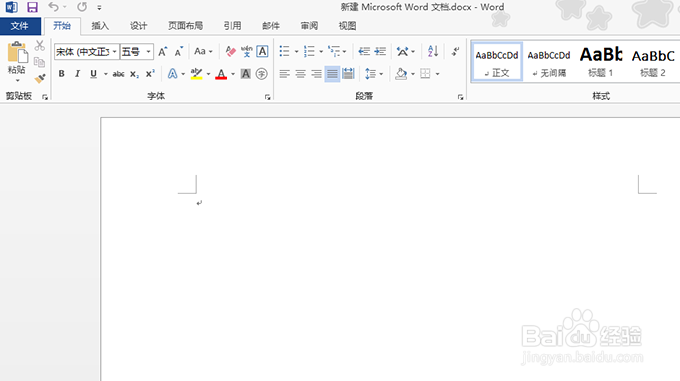Clear all formatting with the eraser icon
The width and height of the screenshot is (680, 381).
pyautogui.click(x=230, y=52)
